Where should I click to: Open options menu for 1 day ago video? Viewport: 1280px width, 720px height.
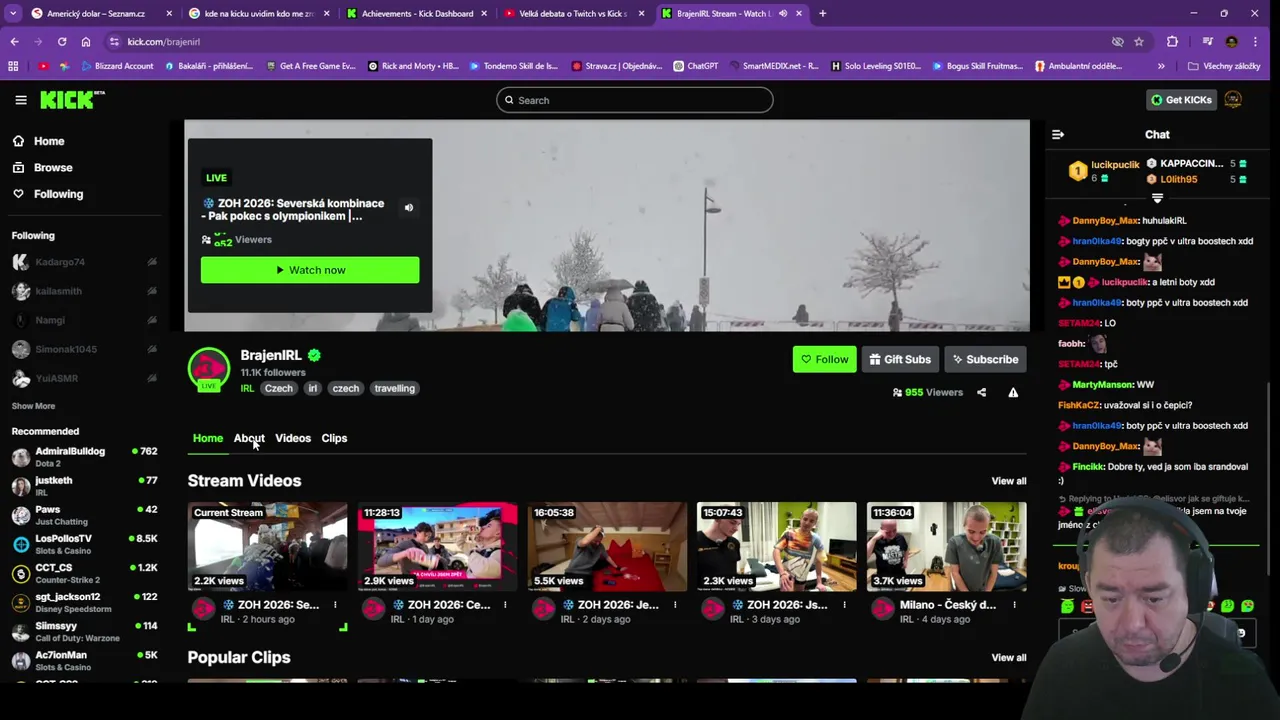505,605
